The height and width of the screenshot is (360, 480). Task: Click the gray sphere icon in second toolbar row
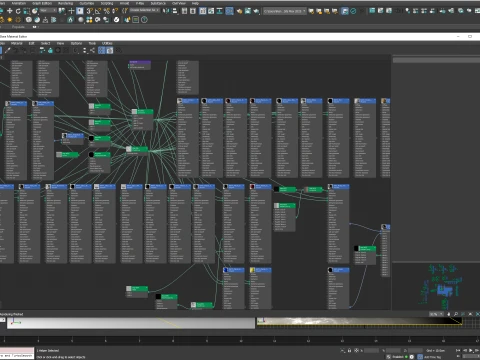click(x=81, y=20)
